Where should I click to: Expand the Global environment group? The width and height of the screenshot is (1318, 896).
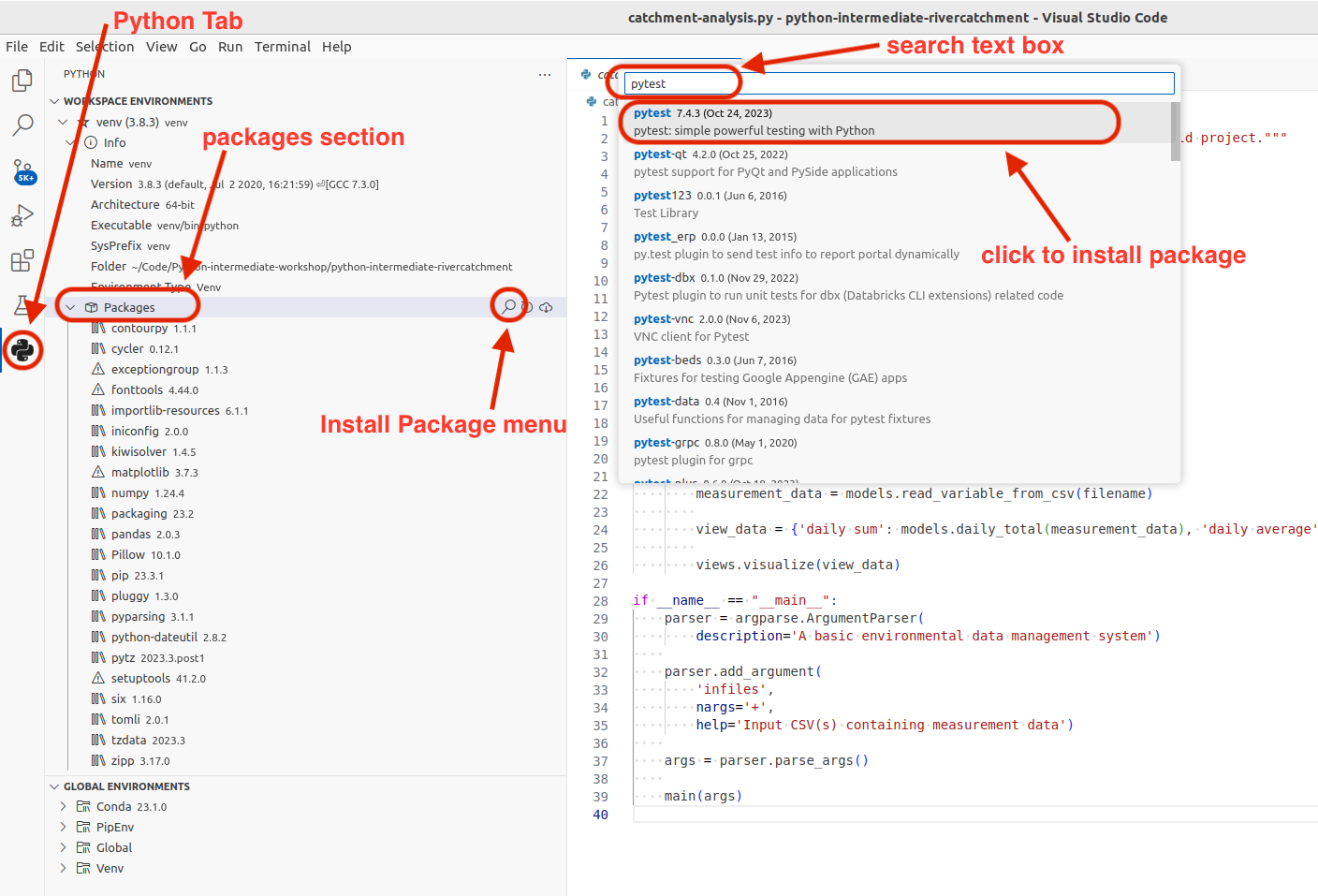point(63,847)
